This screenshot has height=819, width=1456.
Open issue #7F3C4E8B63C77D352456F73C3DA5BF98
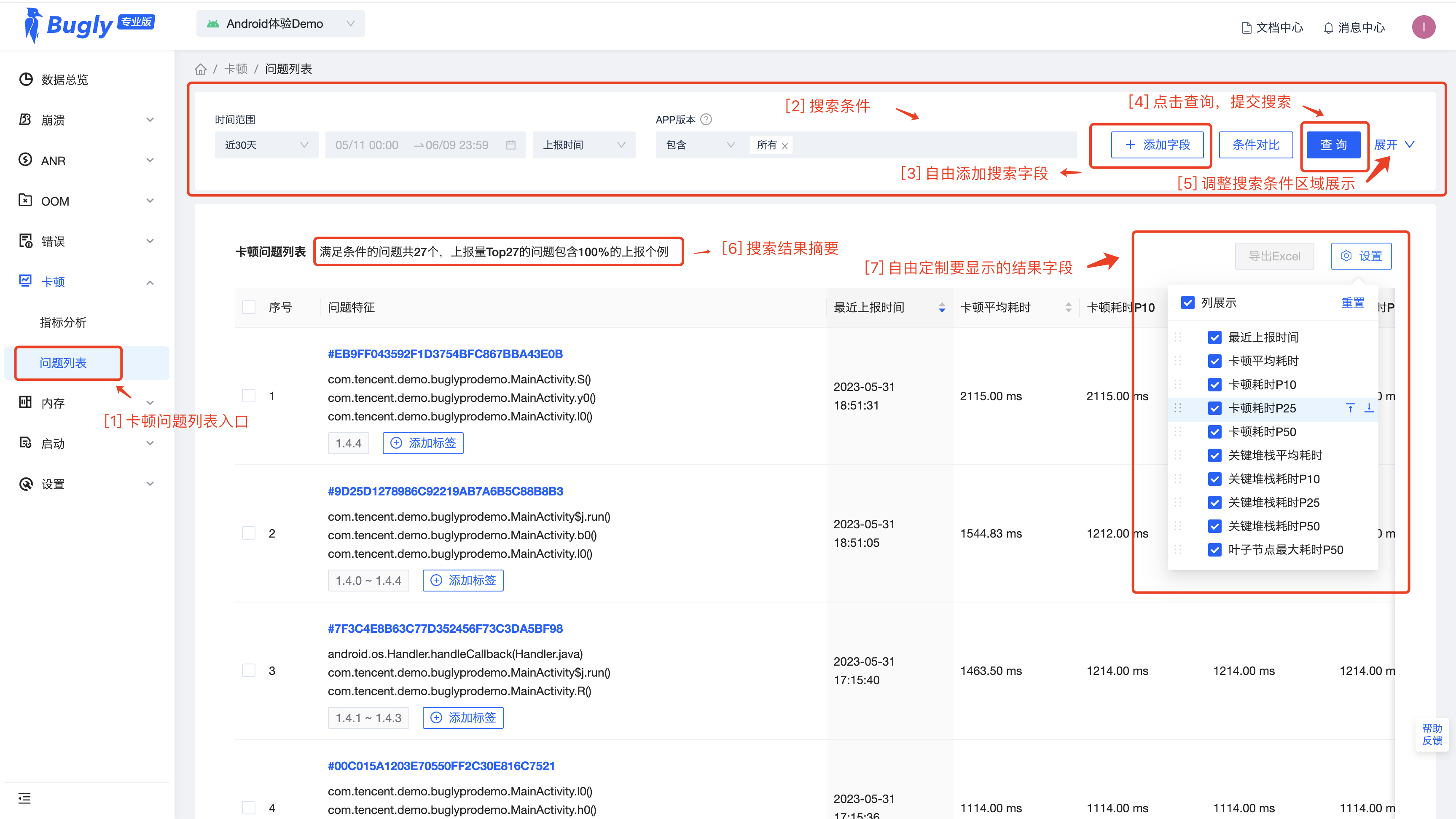pos(446,628)
